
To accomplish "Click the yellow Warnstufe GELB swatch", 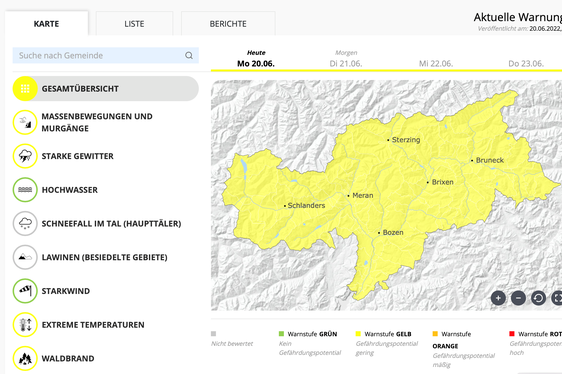I will (x=358, y=334).
